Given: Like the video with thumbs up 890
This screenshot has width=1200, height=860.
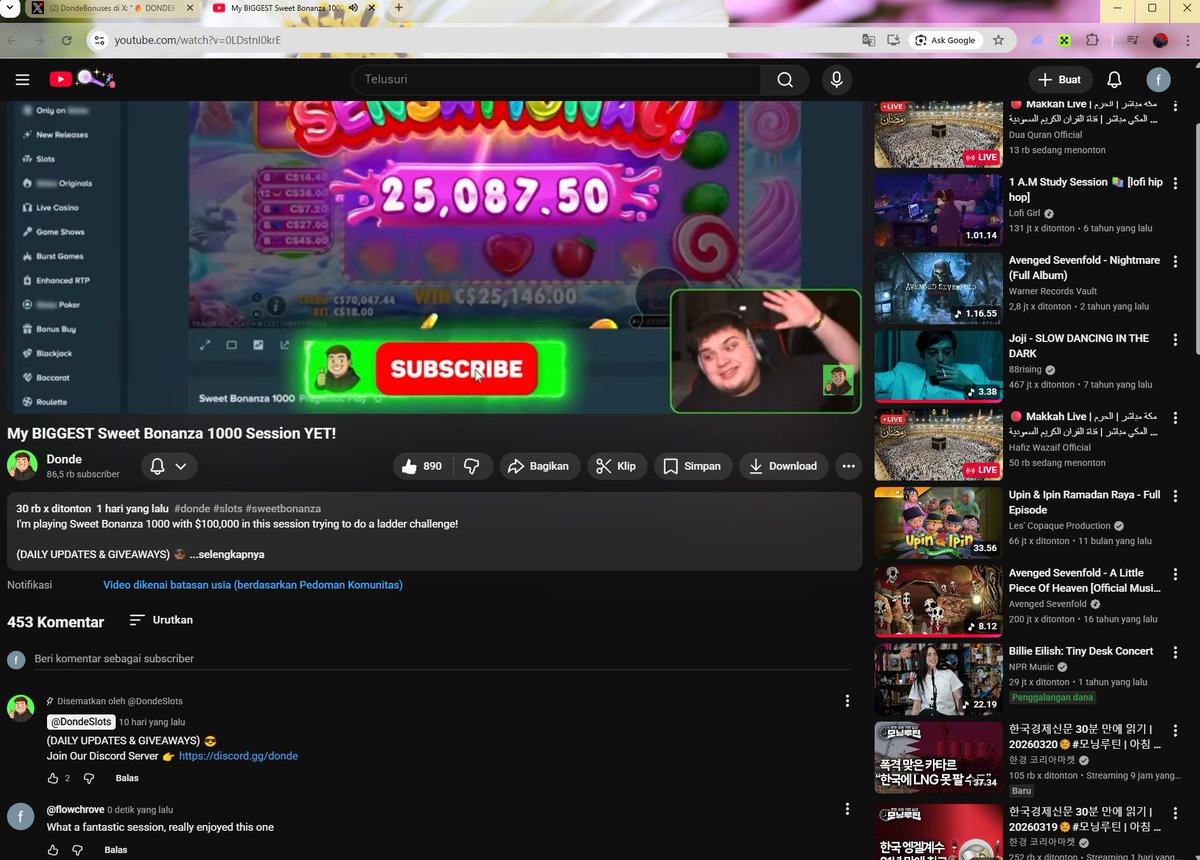Looking at the screenshot, I should point(422,466).
